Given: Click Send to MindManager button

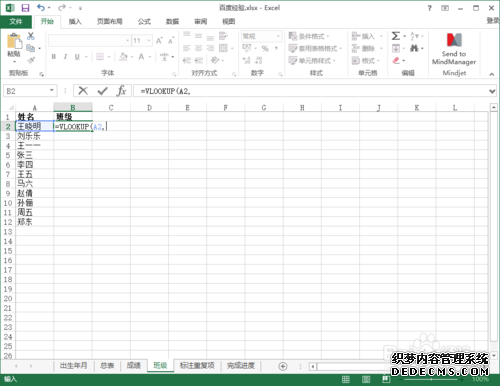Looking at the screenshot, I should pyautogui.click(x=454, y=49).
